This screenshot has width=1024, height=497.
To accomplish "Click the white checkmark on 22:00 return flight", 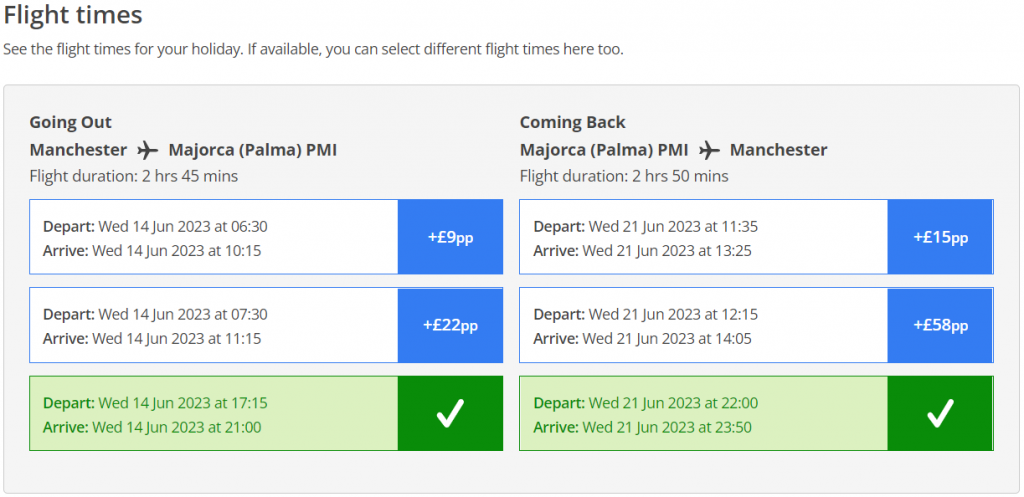I will (x=940, y=413).
